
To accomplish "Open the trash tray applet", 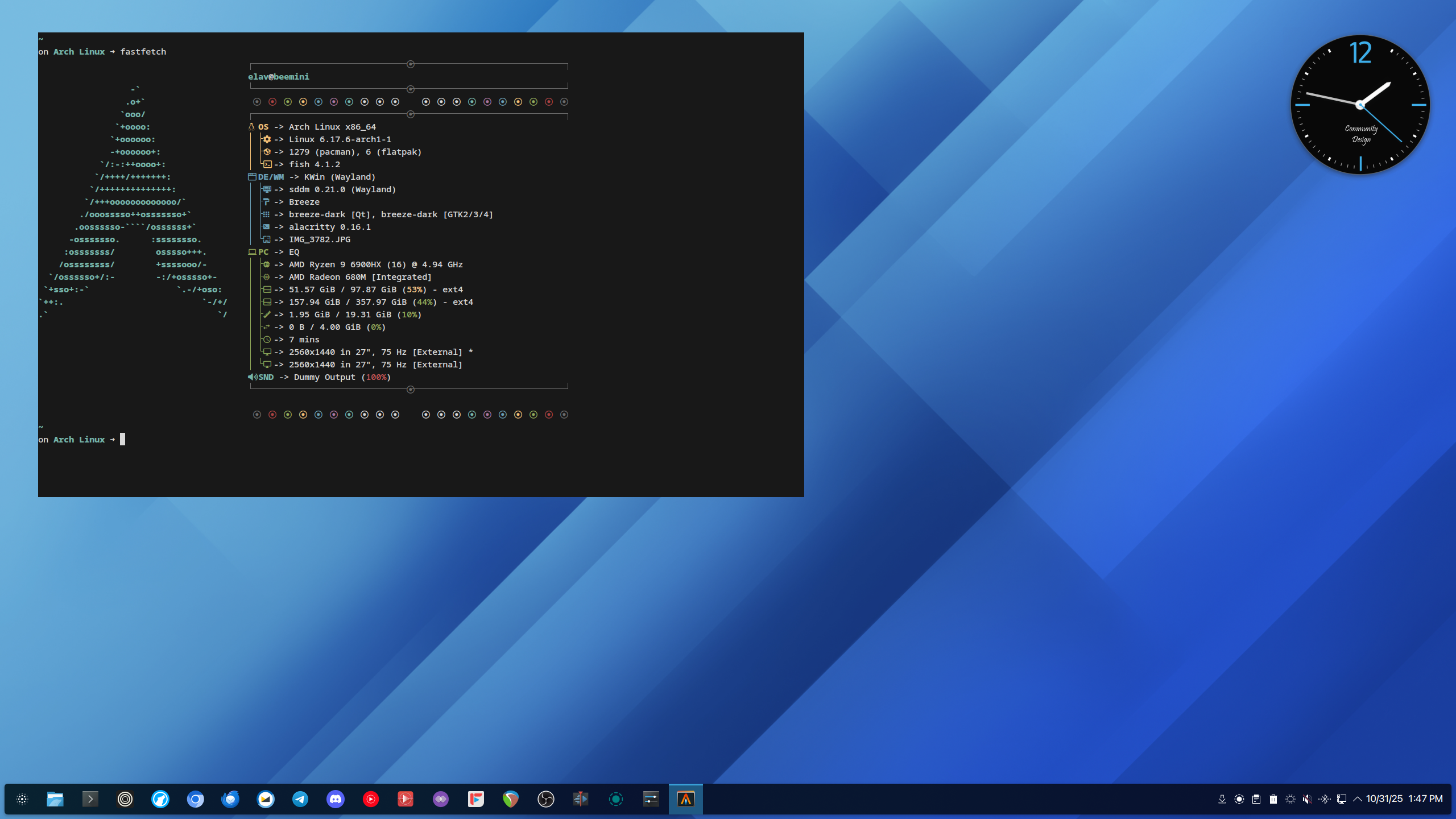I will [1273, 799].
